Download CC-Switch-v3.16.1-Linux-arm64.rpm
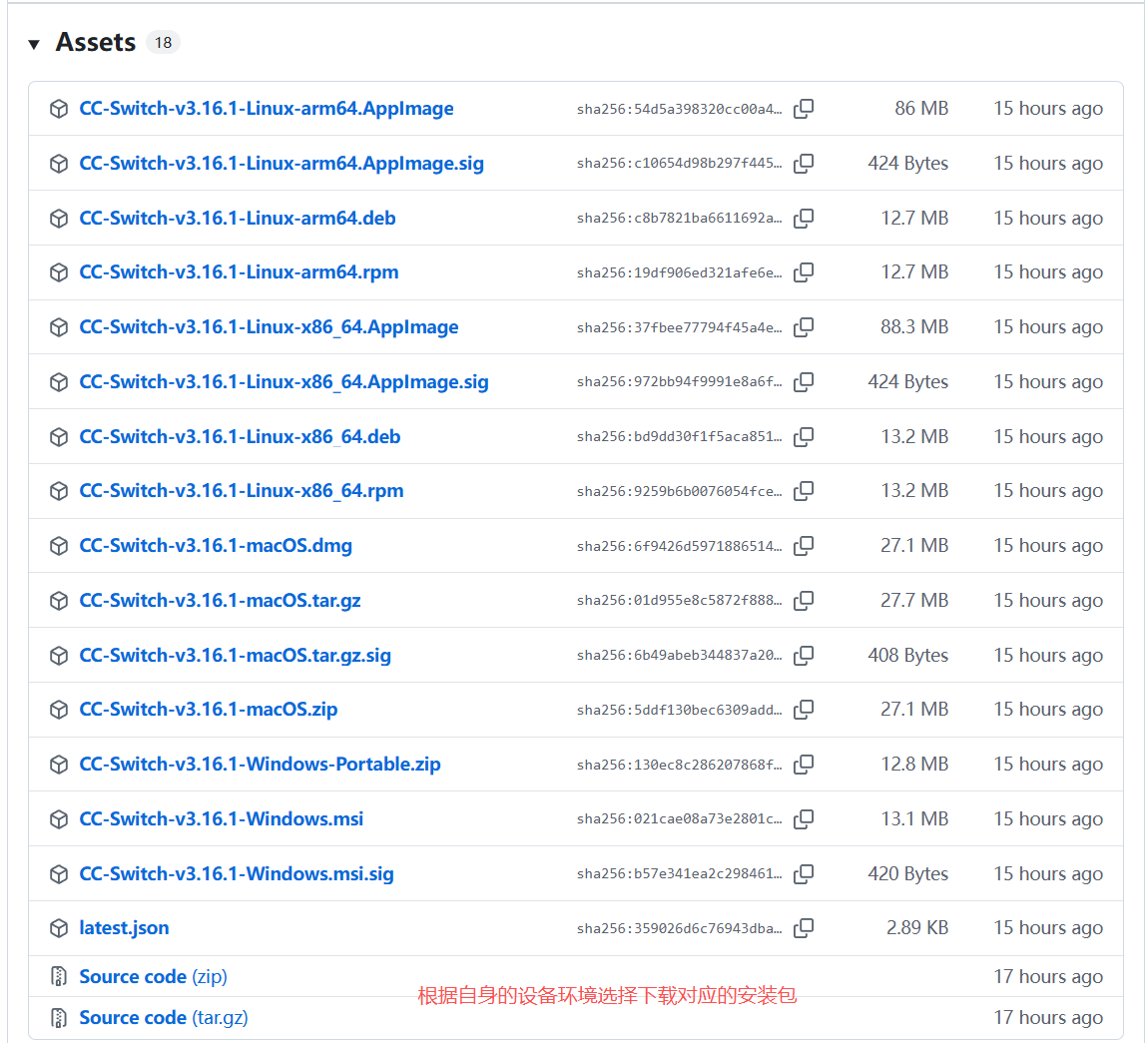1148x1043 pixels. [x=239, y=272]
